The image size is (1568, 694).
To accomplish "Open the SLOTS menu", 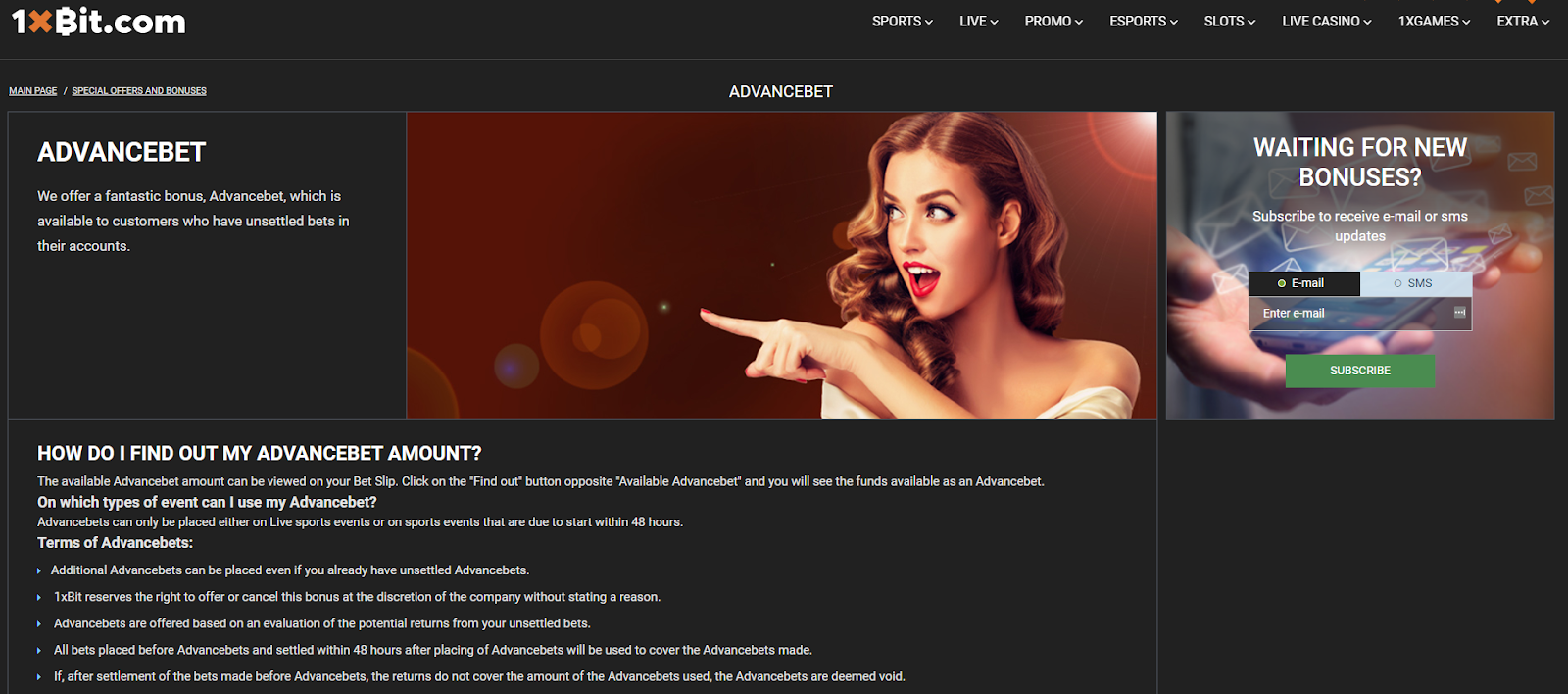I will coord(1229,21).
